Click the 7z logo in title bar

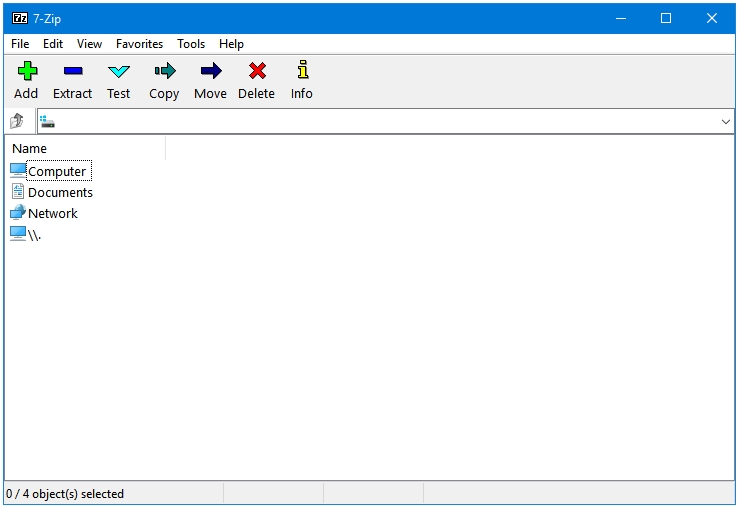tap(20, 18)
